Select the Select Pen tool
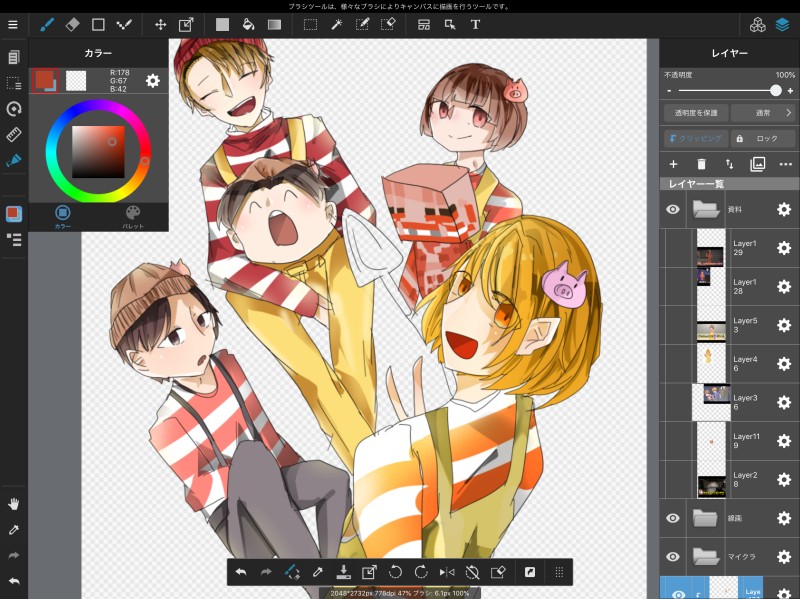 [362, 24]
